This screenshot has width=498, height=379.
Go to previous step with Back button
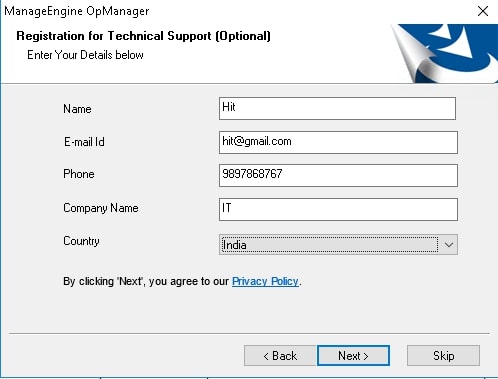pos(280,356)
